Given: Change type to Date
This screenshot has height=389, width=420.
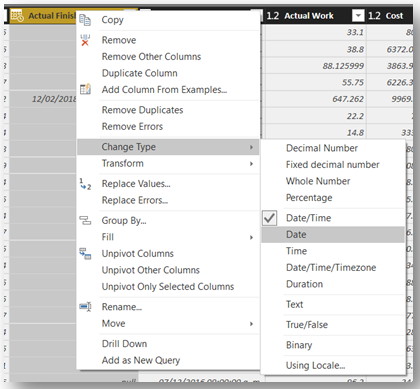Looking at the screenshot, I should (x=333, y=235).
